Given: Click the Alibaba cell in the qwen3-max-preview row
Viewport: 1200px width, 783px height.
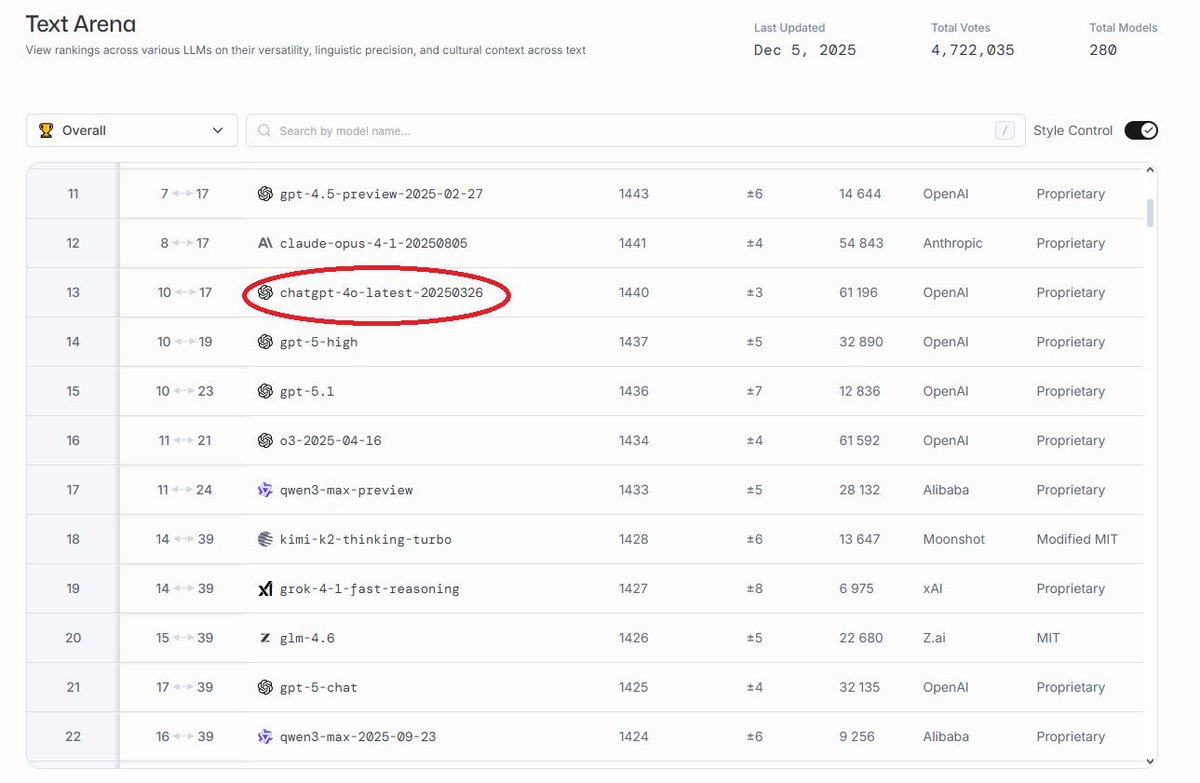Looking at the screenshot, I should [946, 490].
